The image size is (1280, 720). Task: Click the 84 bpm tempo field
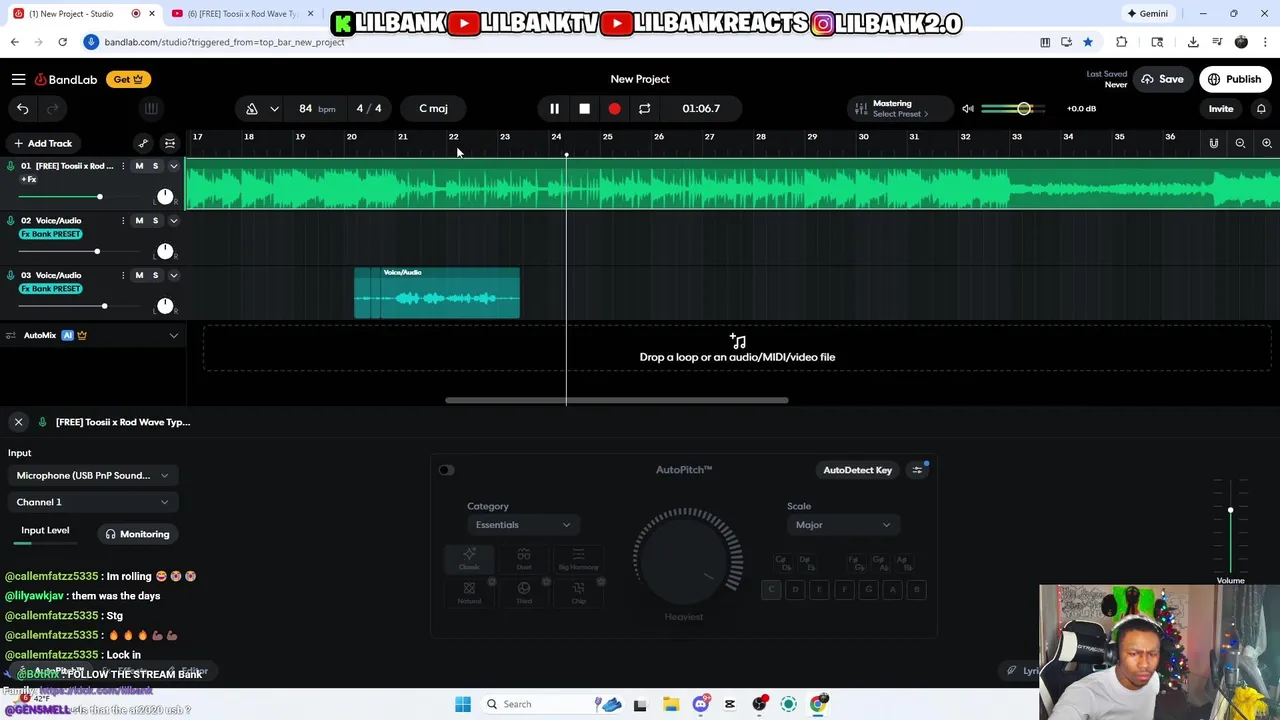[x=316, y=108]
